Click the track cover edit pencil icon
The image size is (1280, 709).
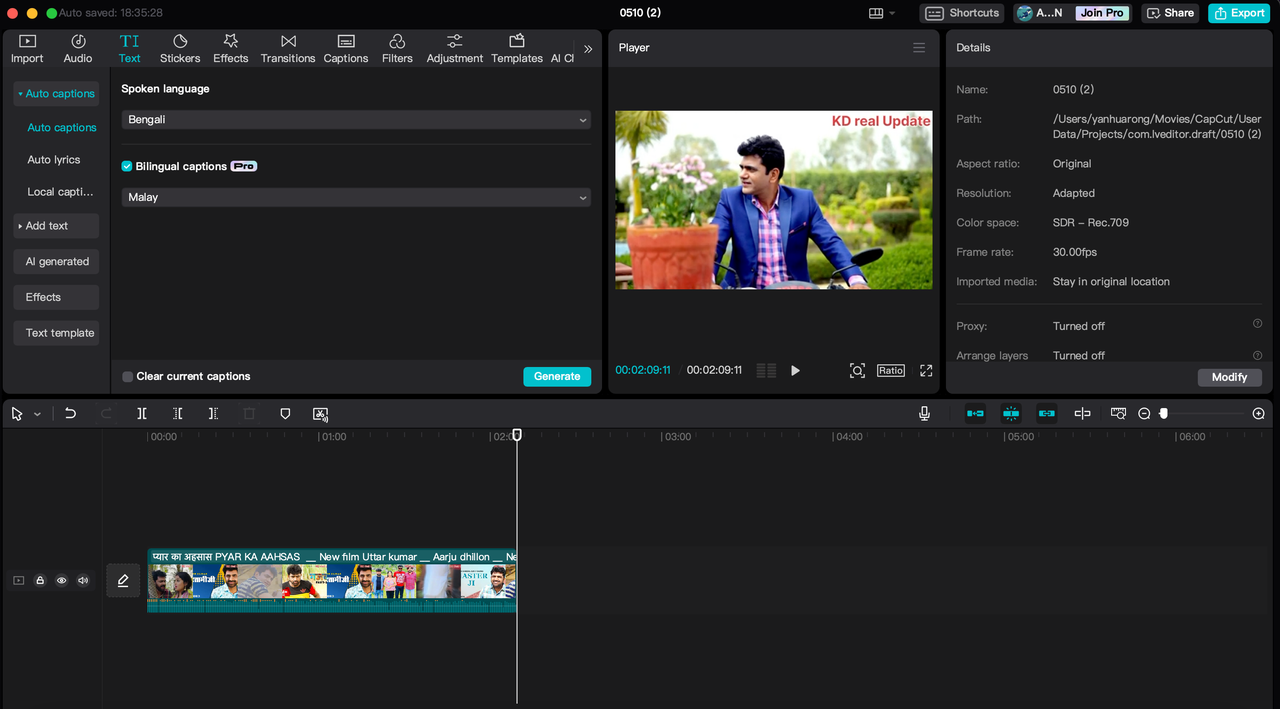123,580
